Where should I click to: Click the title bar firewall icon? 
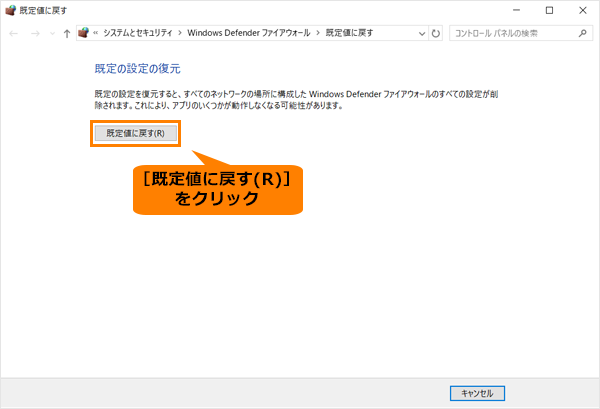tap(10, 10)
